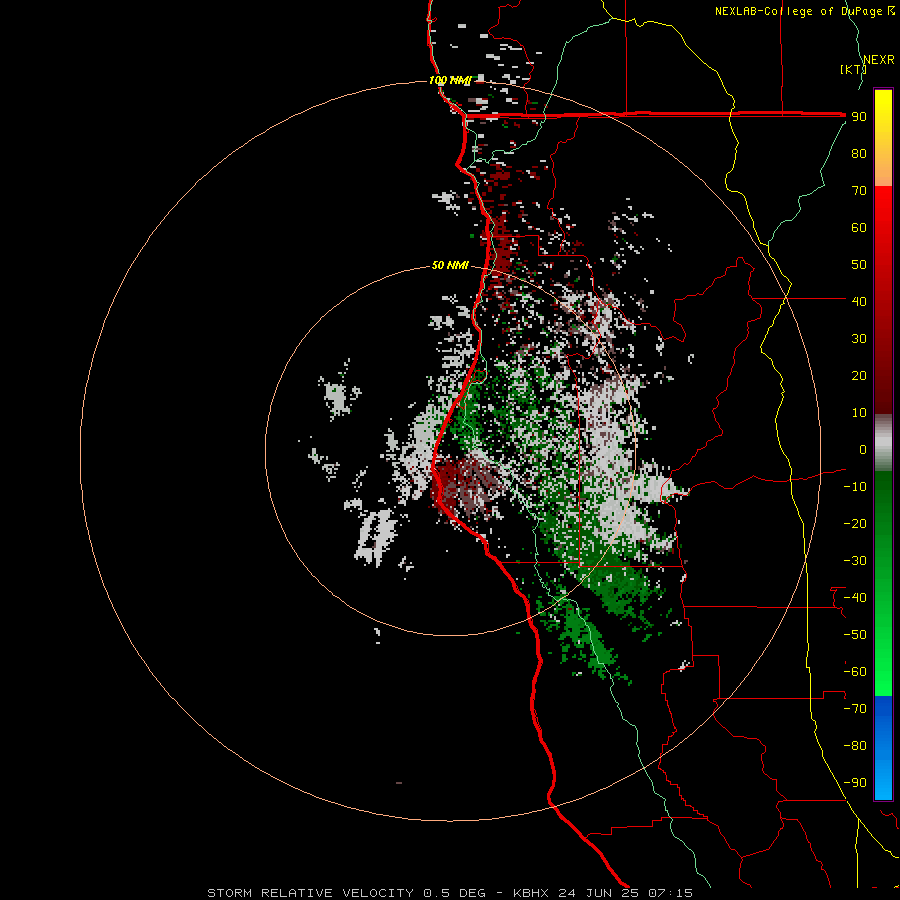Select the 60 value on velocity scale
Screen dimensions: 900x900
tap(859, 228)
